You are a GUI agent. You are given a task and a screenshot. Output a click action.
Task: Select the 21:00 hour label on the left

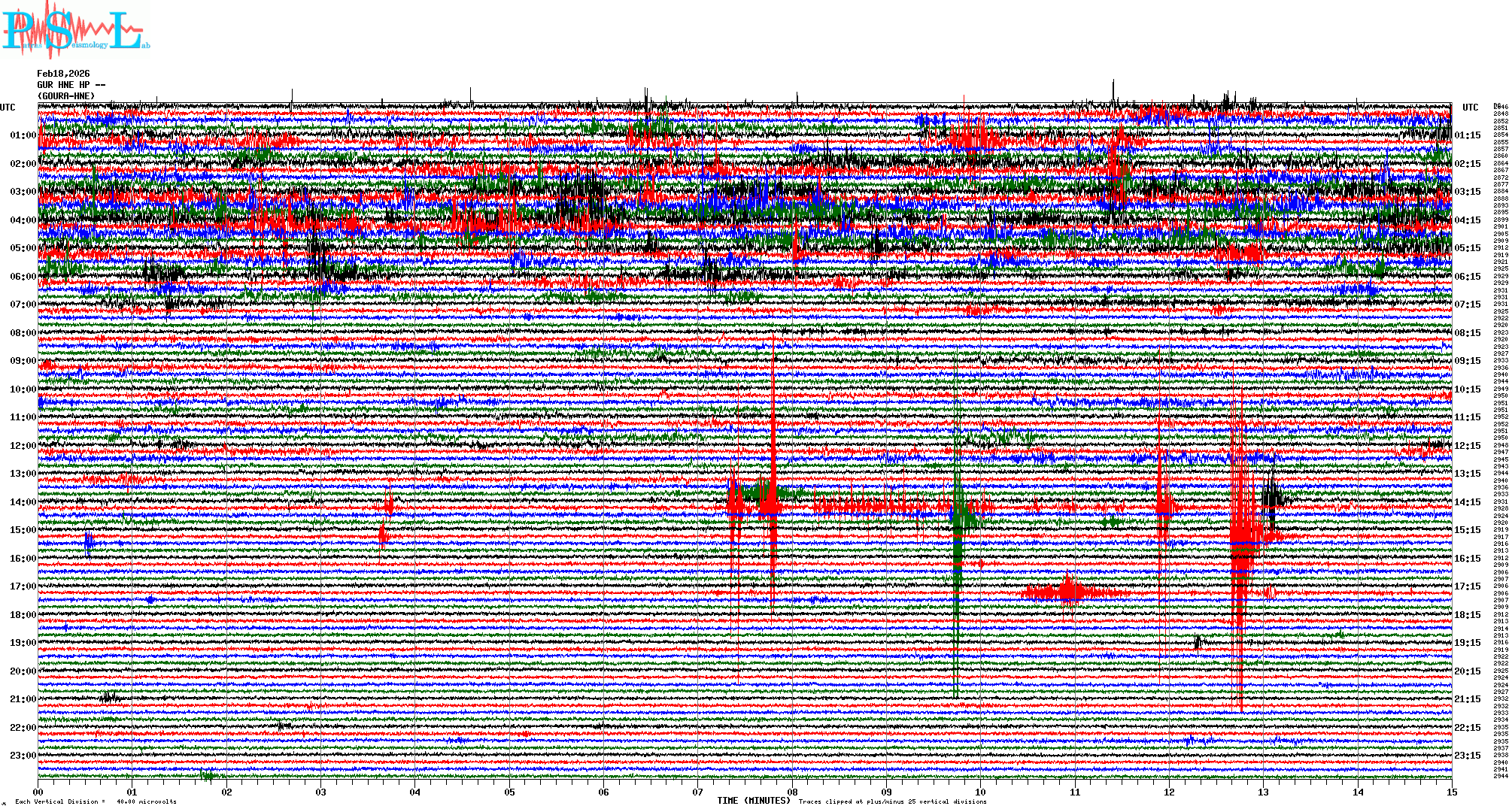click(23, 699)
